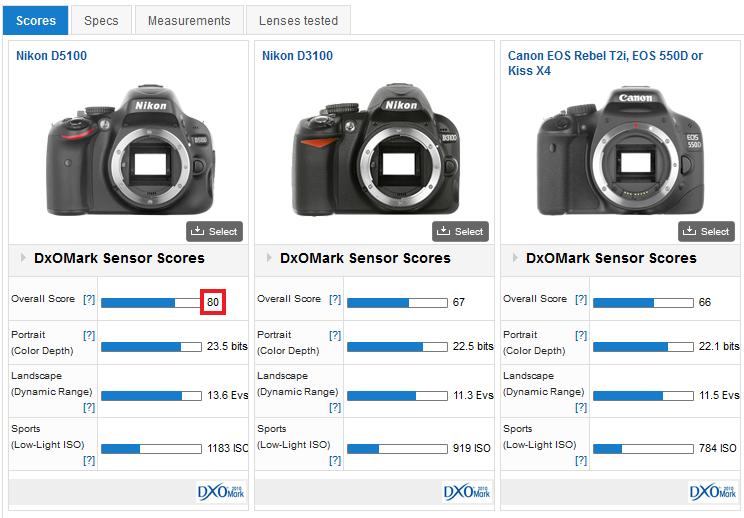Click DxOMark logo in Canon panel

pos(713,492)
